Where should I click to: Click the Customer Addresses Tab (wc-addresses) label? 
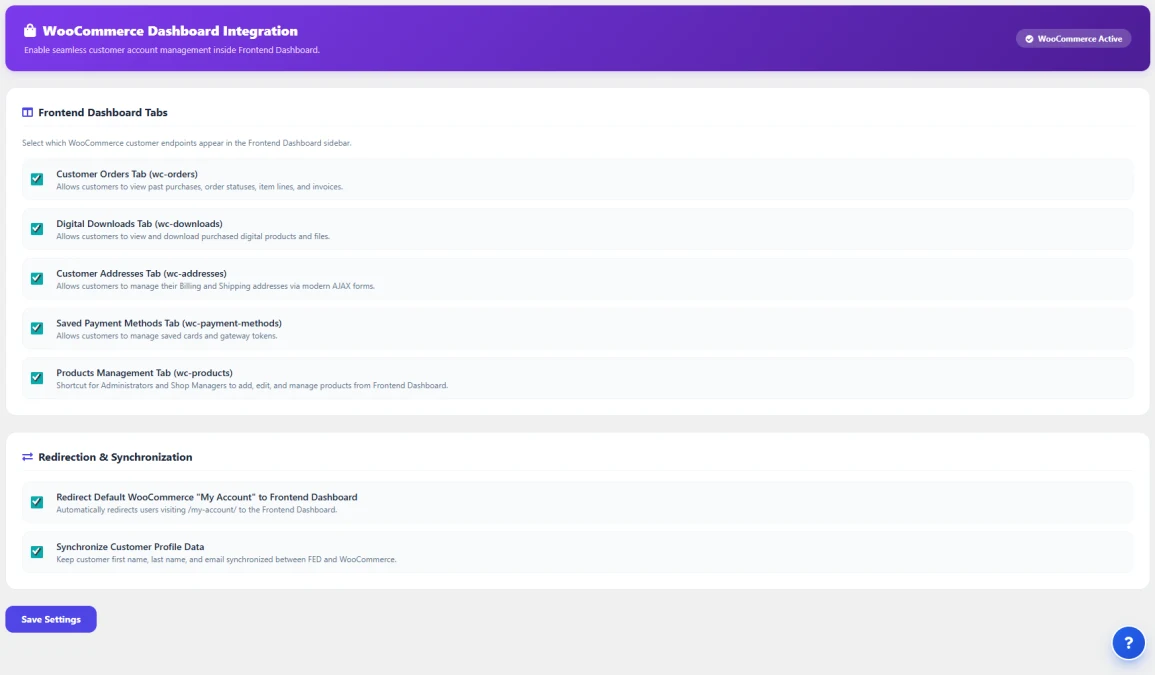pos(141,273)
